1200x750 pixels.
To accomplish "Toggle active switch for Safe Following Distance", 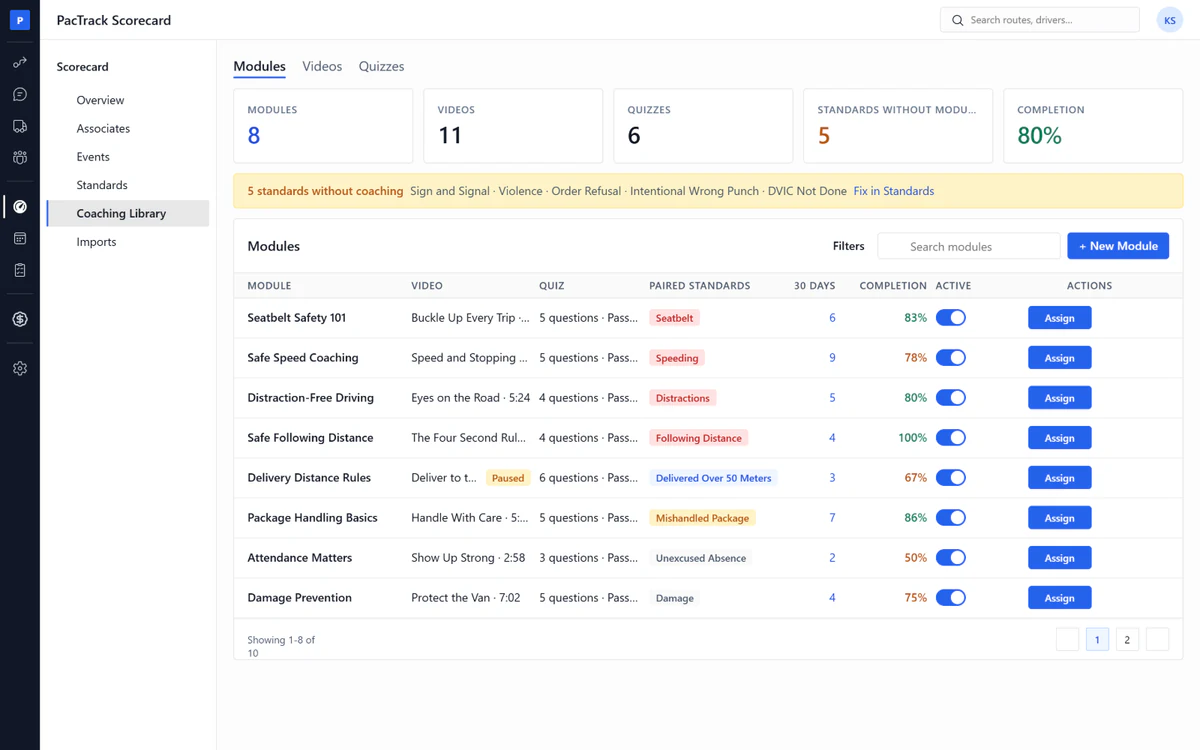I will (x=951, y=438).
